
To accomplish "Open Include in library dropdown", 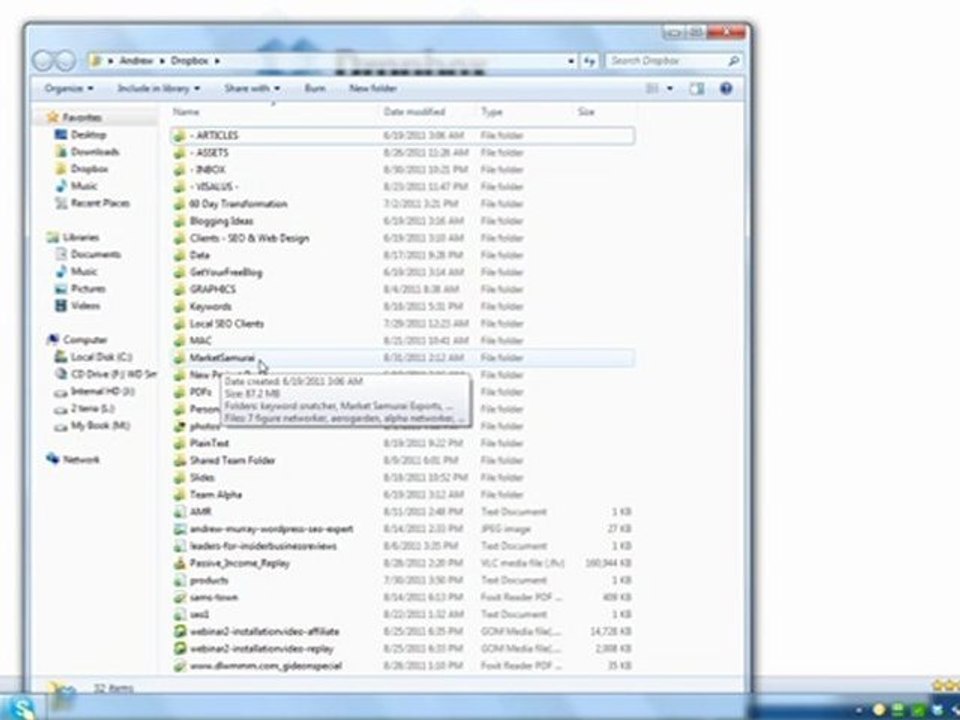I will pyautogui.click(x=159, y=89).
